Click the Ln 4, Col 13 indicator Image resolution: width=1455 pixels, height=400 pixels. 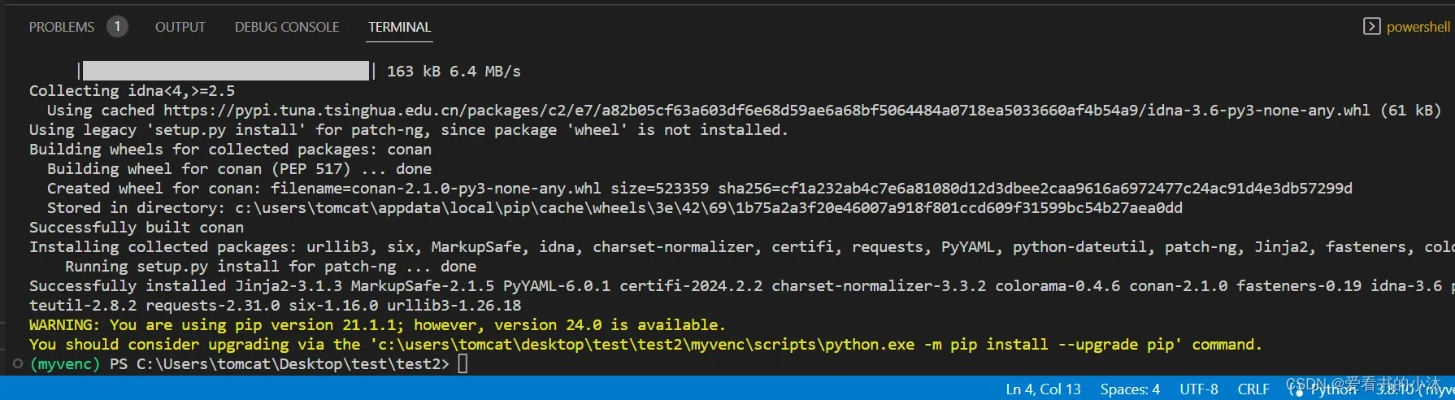tap(1043, 389)
